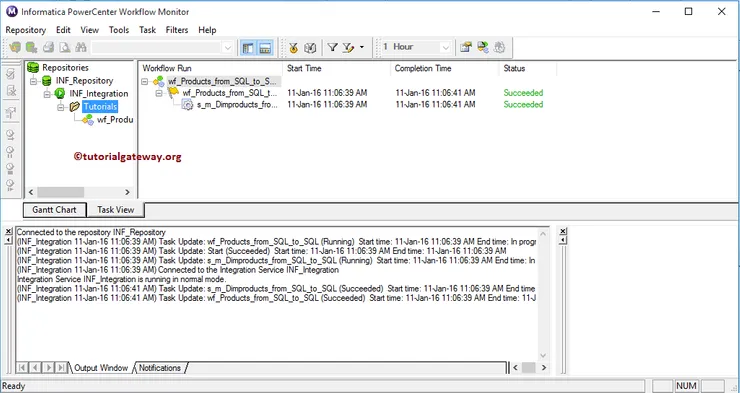Screen dimensions: 740x393
Task: Click the Print Preview toolbar icon
Action: 65,47
